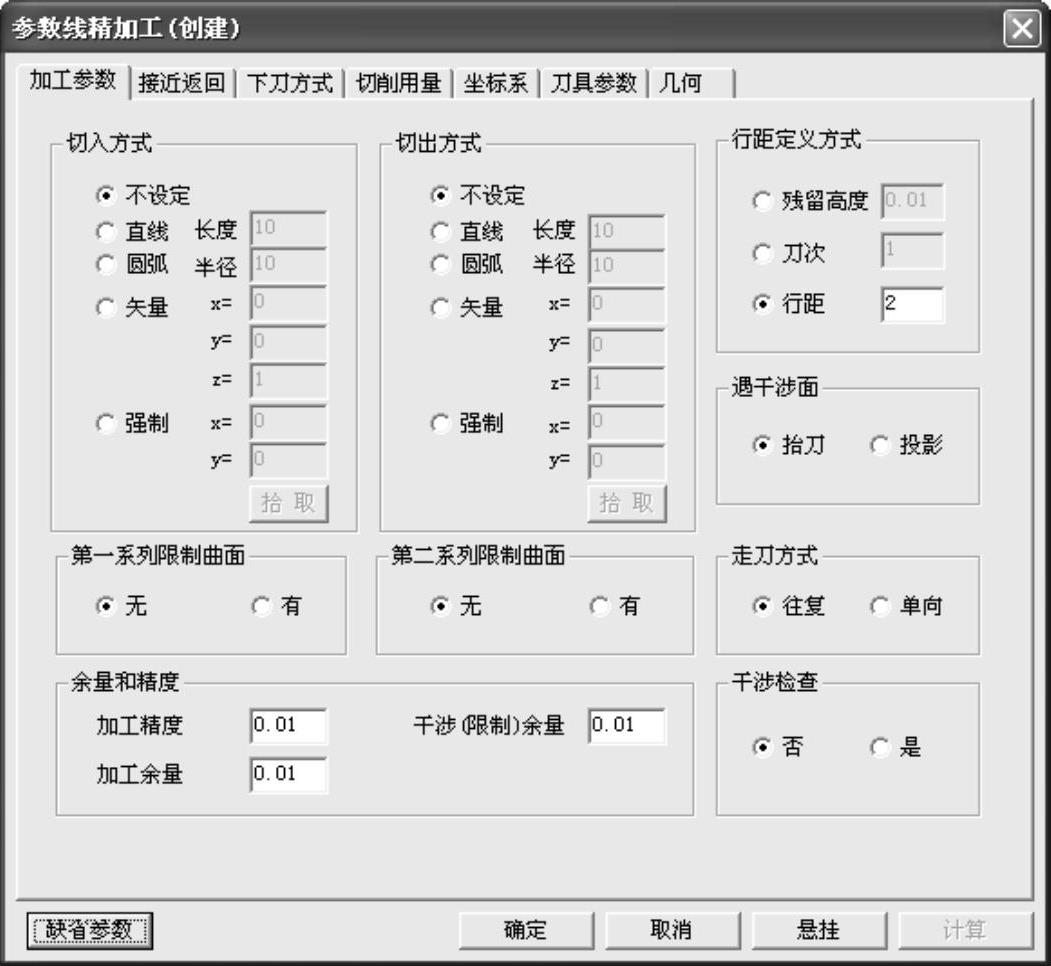This screenshot has height=966, width=1051.
Task: Click the 缺省参数 button
Action: coord(89,930)
